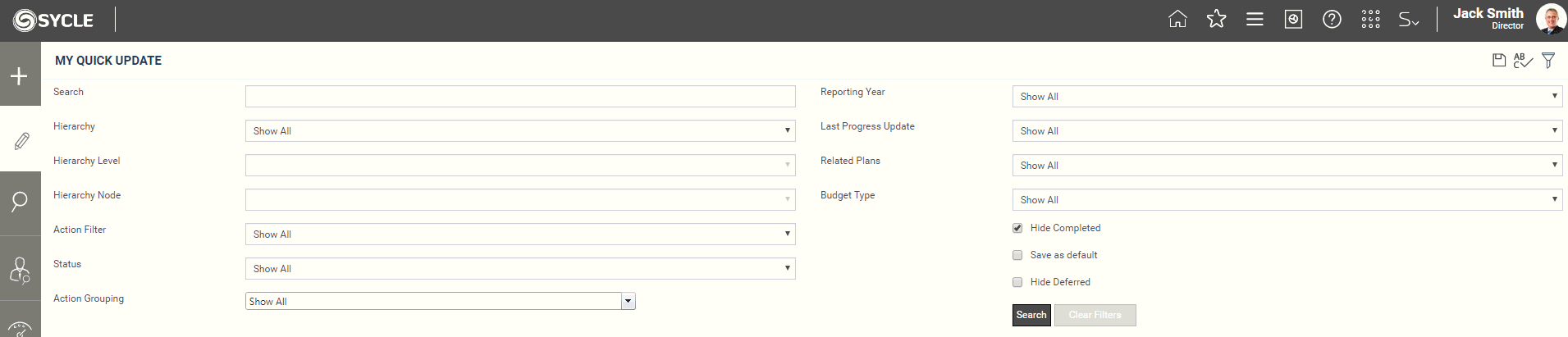
Task: Expand the Hierarchy dropdown
Action: coord(520,131)
